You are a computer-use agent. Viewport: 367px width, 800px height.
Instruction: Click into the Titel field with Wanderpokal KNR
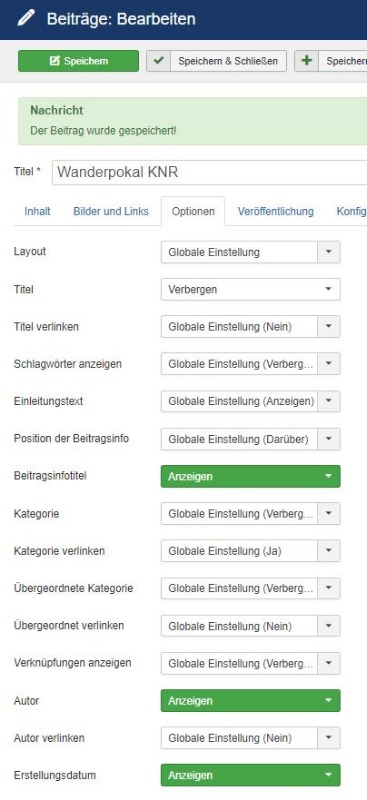pos(209,172)
